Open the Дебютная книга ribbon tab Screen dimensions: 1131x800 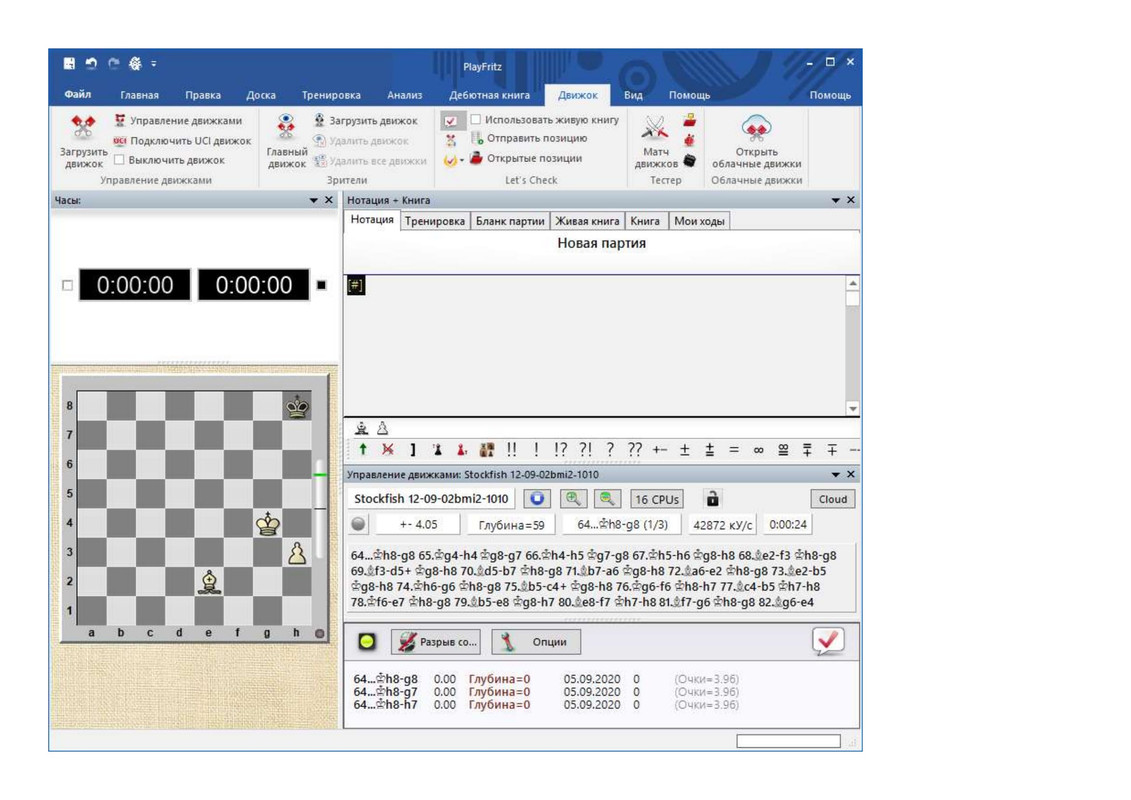point(489,94)
